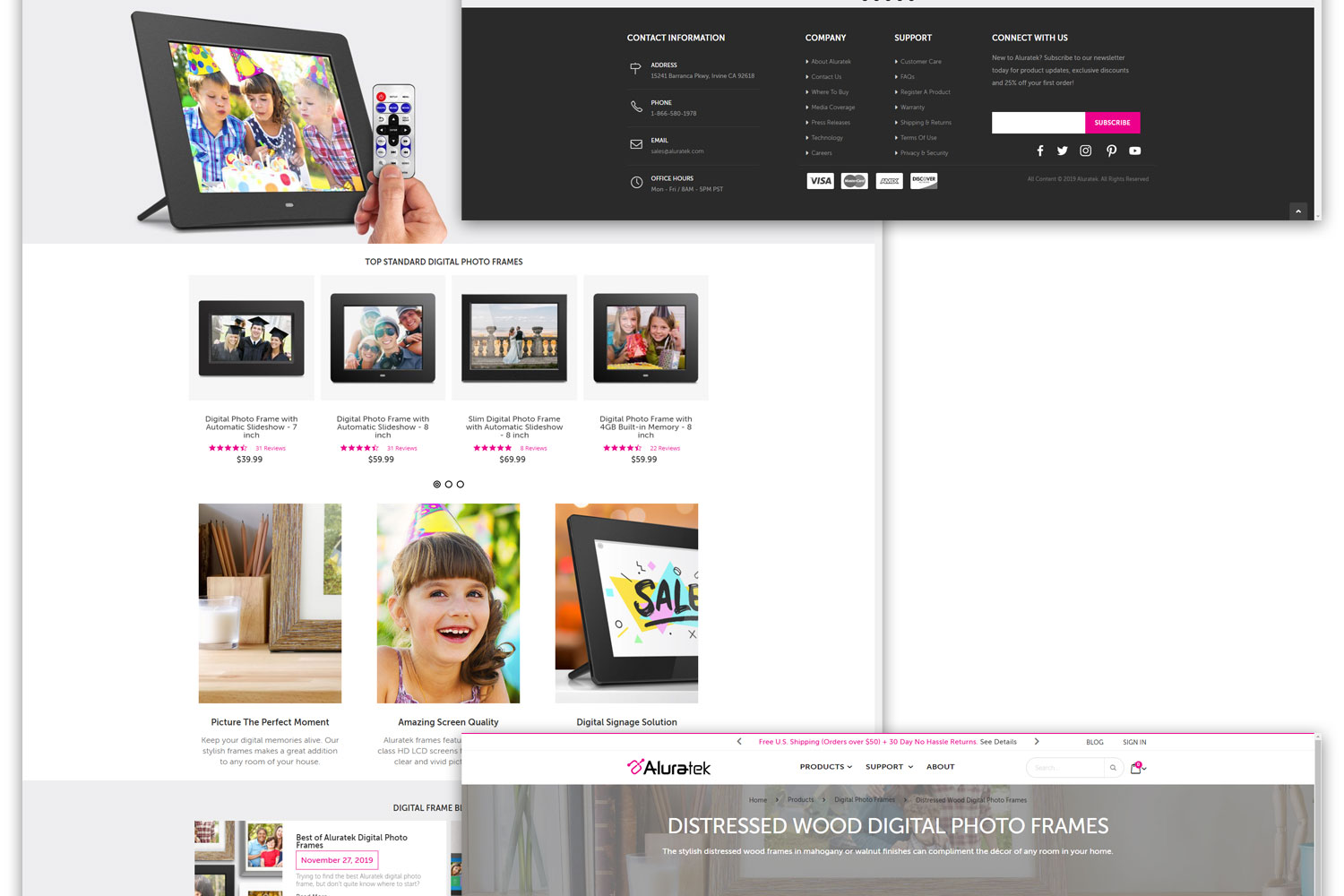Click the 31 Reviews link under $39.99 frame
1344x896 pixels.
coord(271,448)
